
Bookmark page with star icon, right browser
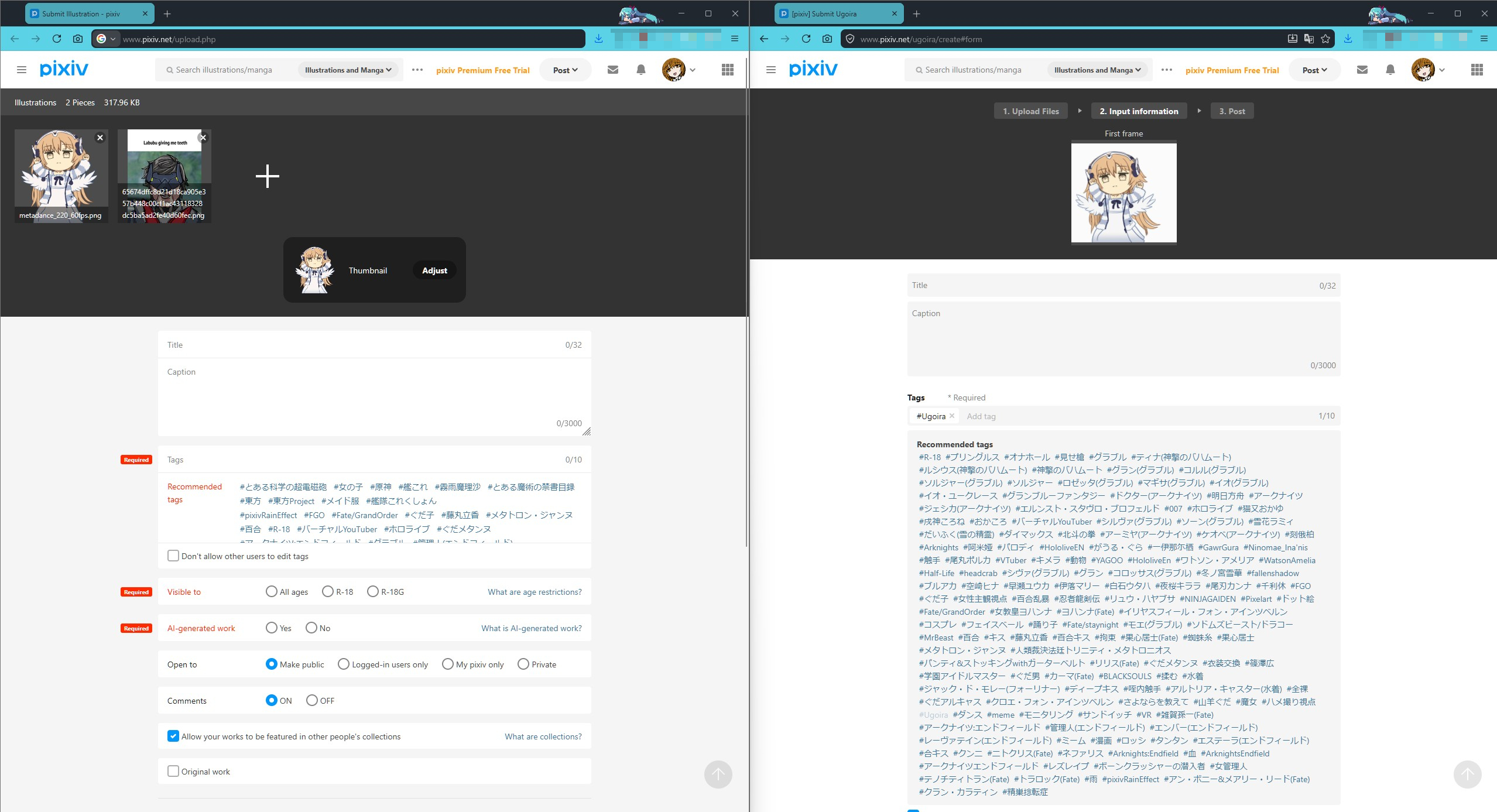tap(1325, 39)
